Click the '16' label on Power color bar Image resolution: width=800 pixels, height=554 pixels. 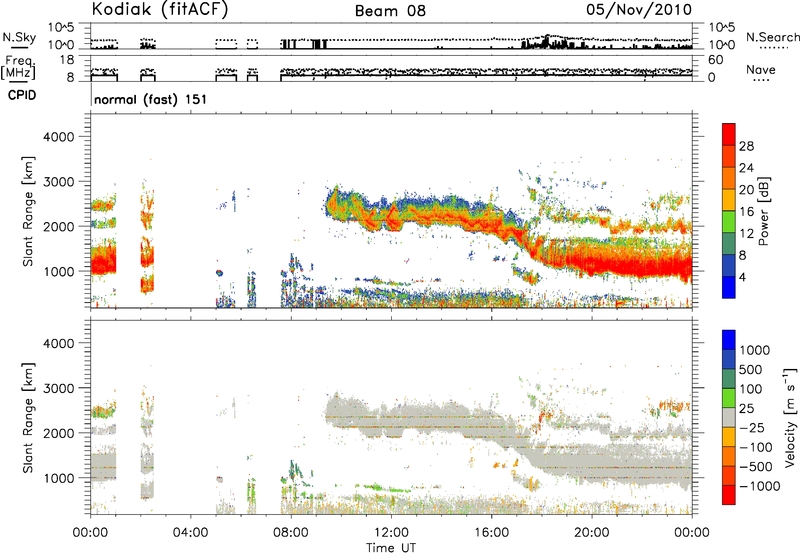click(746, 212)
